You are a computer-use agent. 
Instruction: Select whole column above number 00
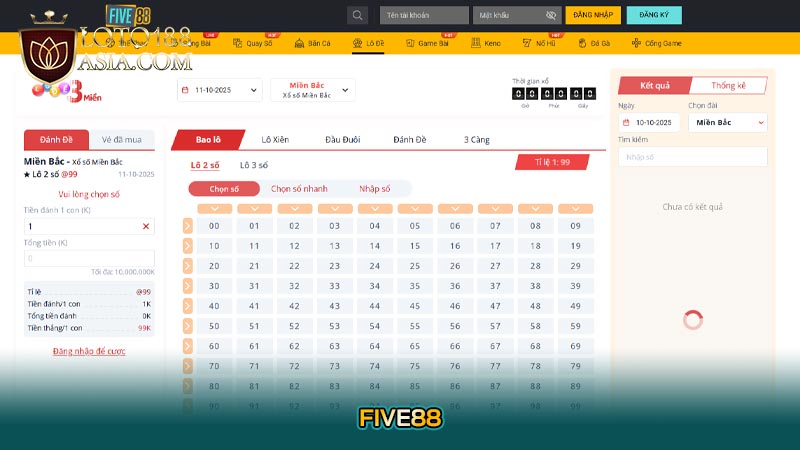tap(214, 209)
